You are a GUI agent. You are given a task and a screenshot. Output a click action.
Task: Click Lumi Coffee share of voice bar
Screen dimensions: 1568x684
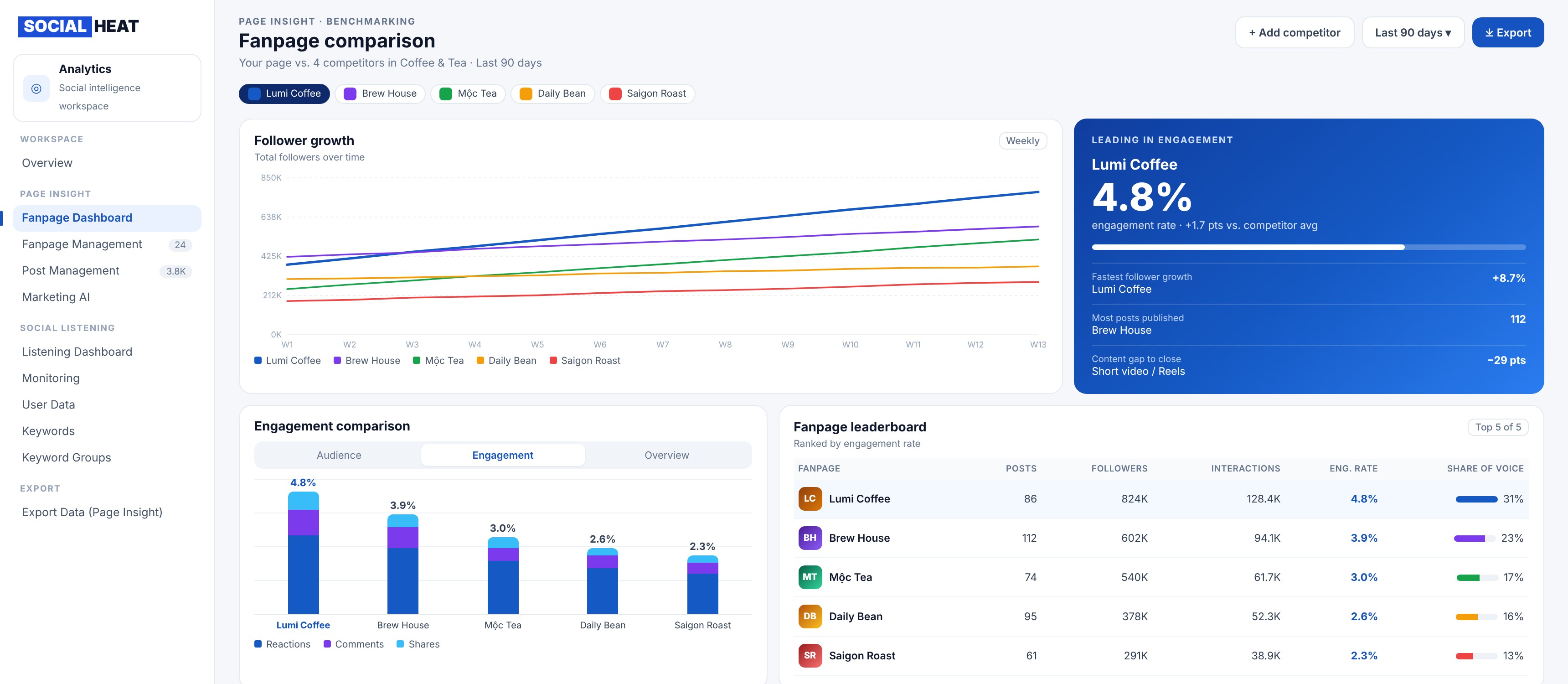tap(1477, 499)
